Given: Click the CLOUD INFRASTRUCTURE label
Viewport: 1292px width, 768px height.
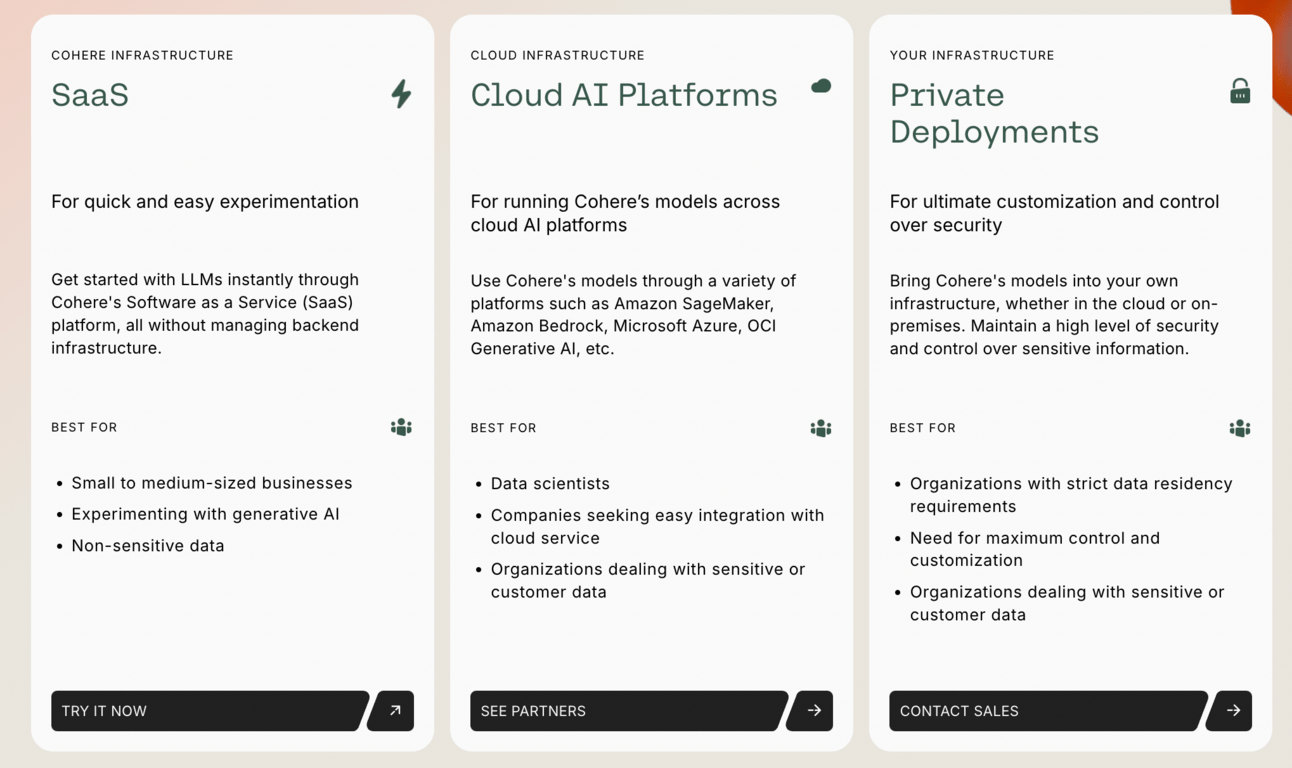Looking at the screenshot, I should pyautogui.click(x=557, y=55).
